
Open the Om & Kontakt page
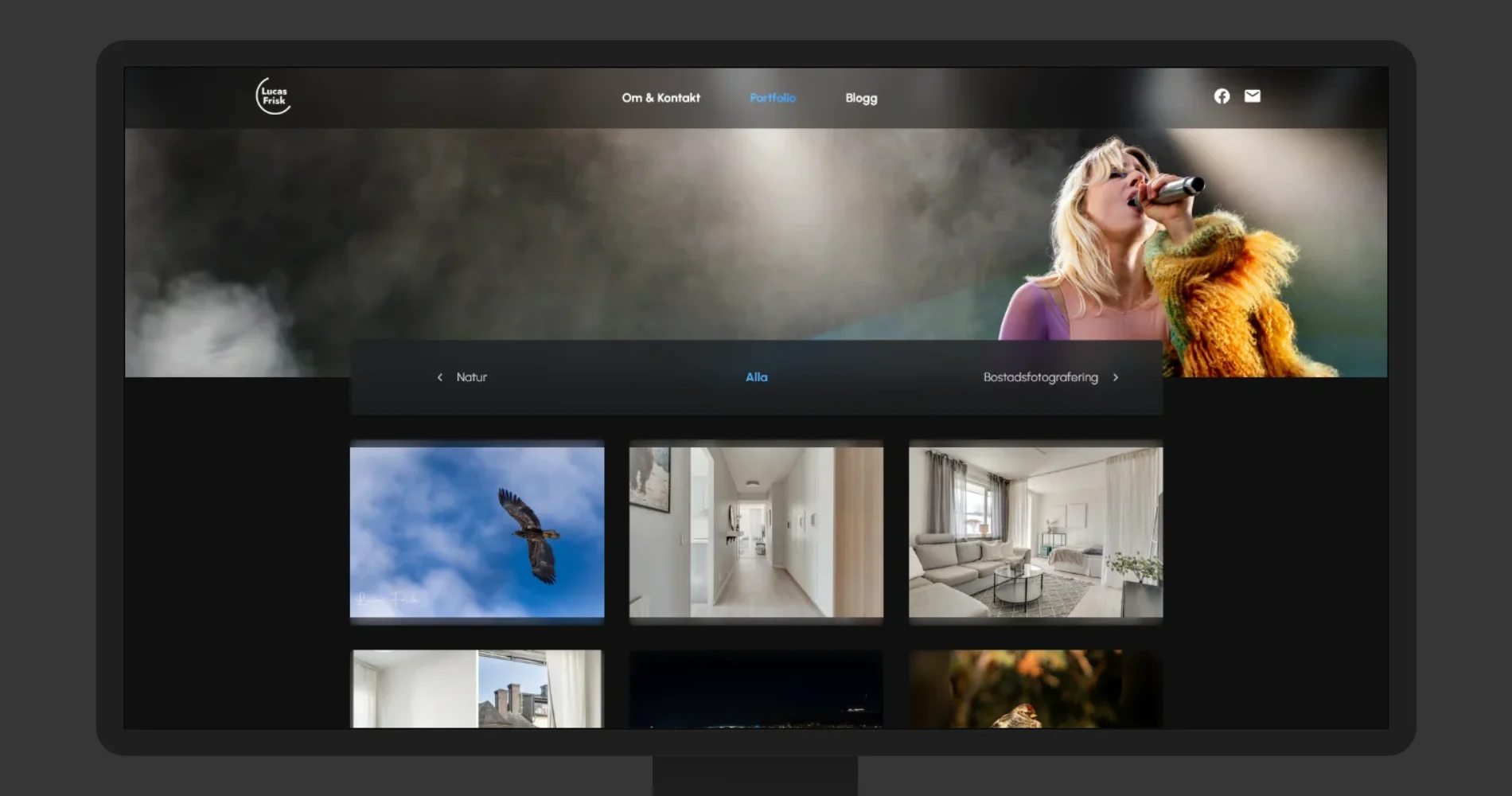point(661,98)
